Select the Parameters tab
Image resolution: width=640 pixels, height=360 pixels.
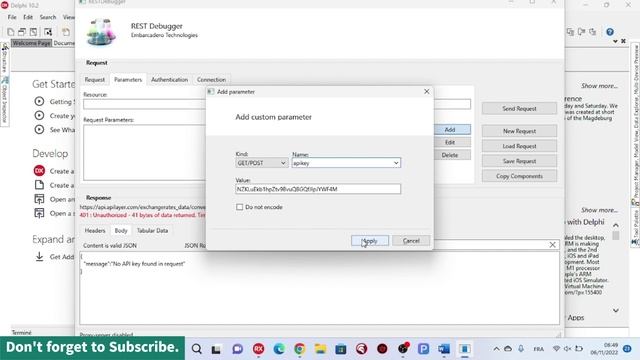[128, 80]
